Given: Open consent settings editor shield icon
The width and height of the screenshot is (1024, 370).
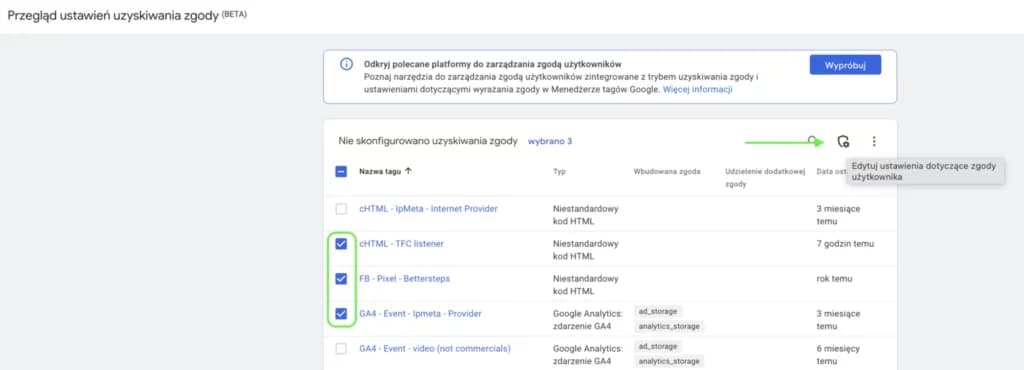Looking at the screenshot, I should click(x=843, y=141).
